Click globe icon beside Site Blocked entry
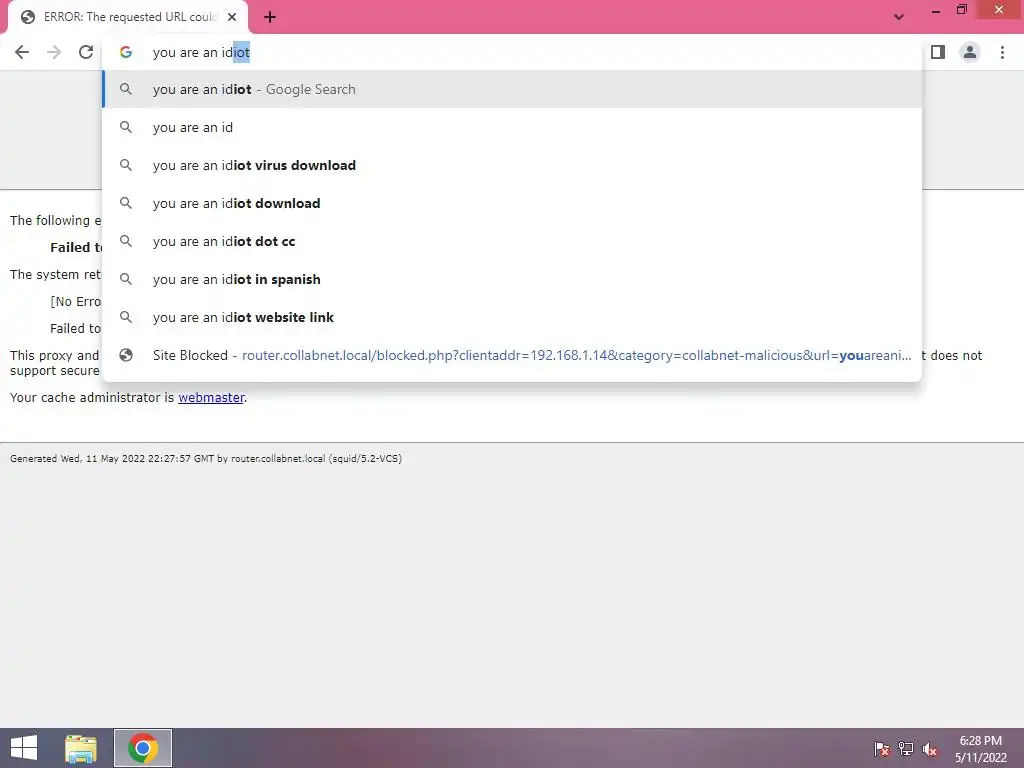1024x768 pixels. [126, 355]
